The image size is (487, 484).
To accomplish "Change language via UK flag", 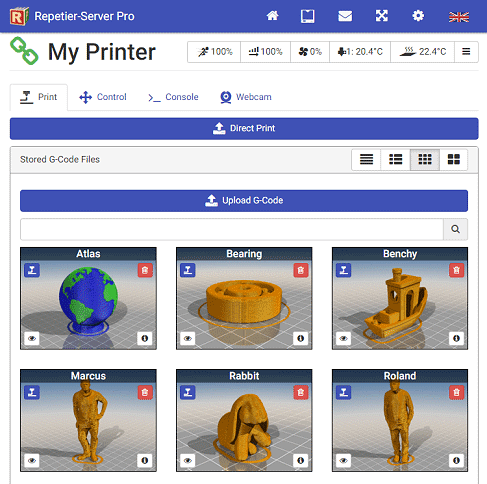I will click(459, 17).
